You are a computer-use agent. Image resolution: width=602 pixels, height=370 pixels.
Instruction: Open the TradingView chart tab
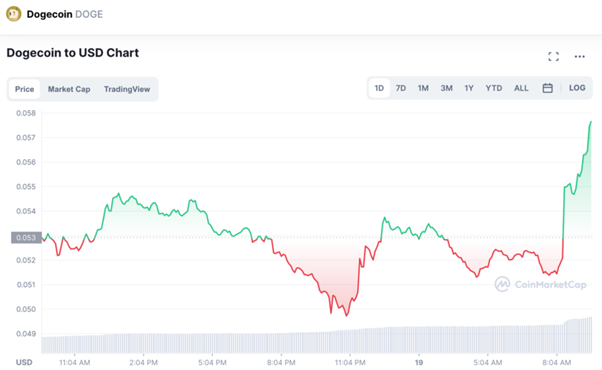[127, 89]
